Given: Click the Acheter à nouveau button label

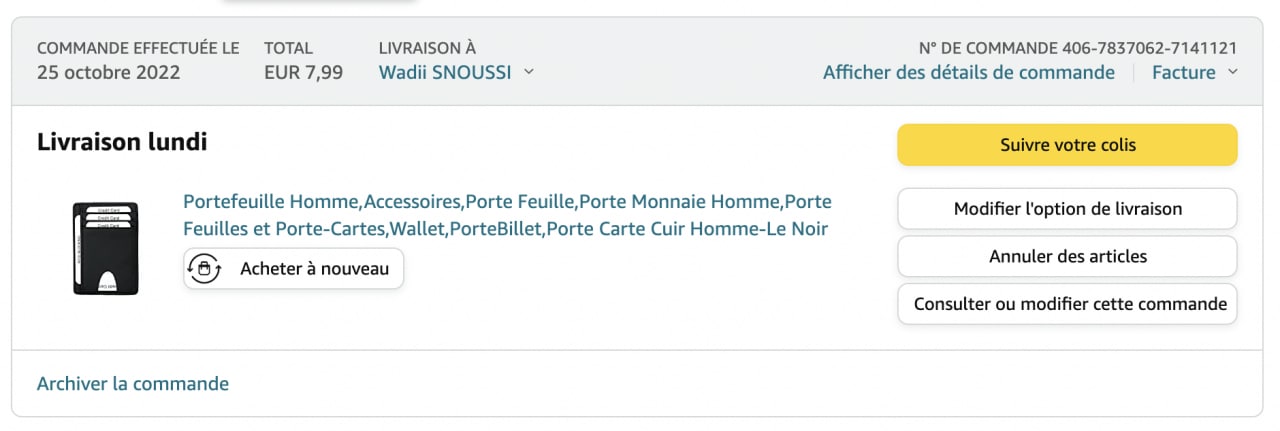Looking at the screenshot, I should pyautogui.click(x=314, y=268).
